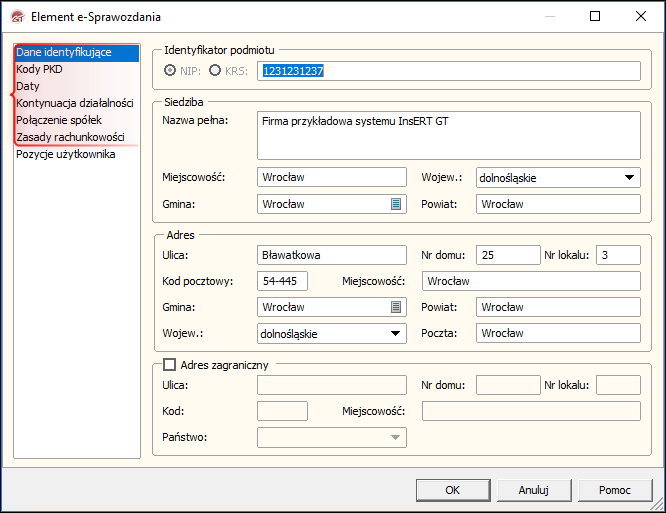Open help with Pomoc button

[615, 490]
